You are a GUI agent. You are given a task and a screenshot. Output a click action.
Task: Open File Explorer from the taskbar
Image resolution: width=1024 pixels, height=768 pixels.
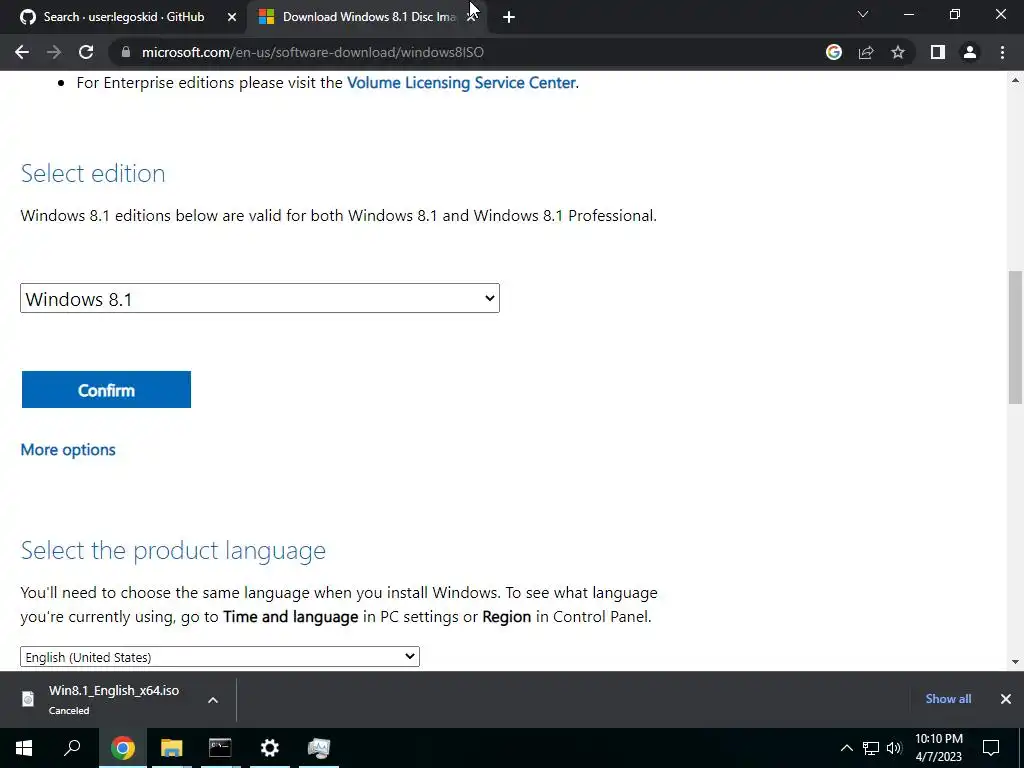[x=171, y=748]
